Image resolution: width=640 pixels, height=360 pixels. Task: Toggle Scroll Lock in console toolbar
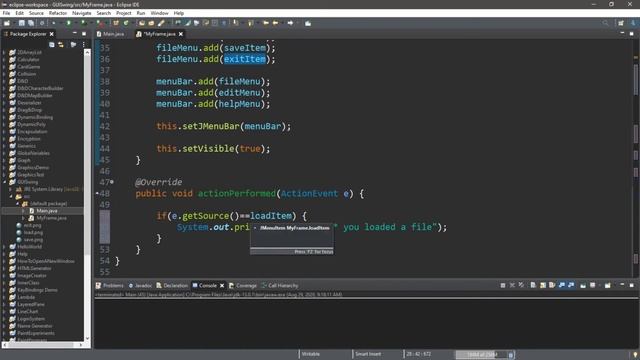pos(543,285)
